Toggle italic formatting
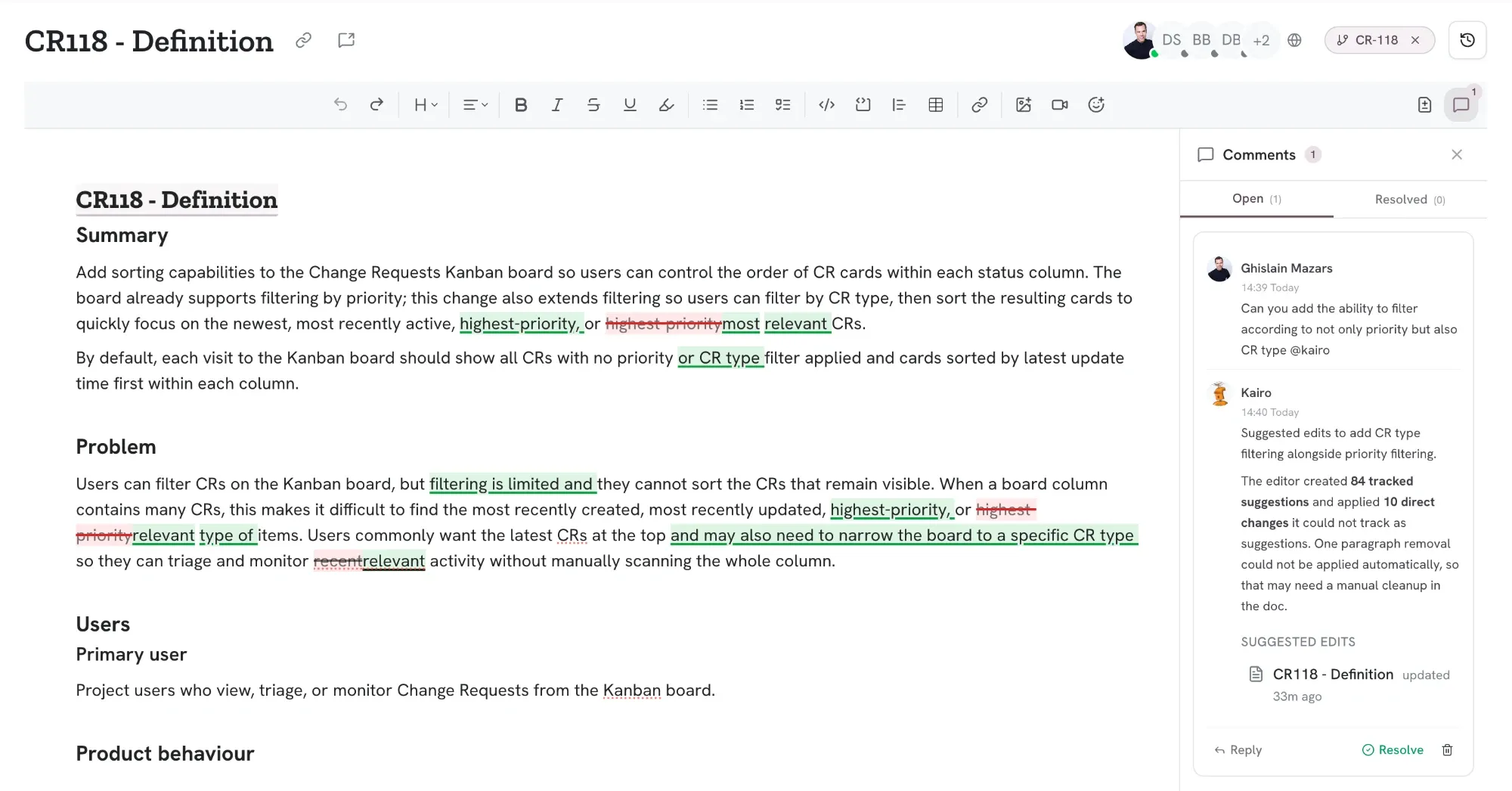 557,105
